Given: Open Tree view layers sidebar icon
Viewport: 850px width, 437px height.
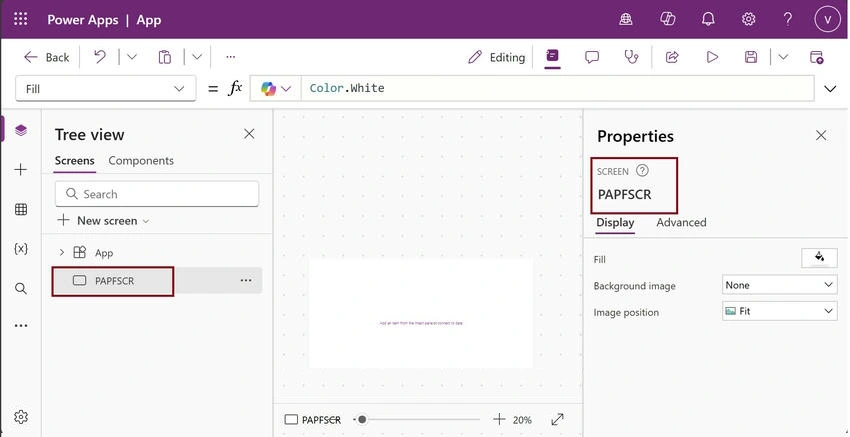Looking at the screenshot, I should (x=21, y=130).
